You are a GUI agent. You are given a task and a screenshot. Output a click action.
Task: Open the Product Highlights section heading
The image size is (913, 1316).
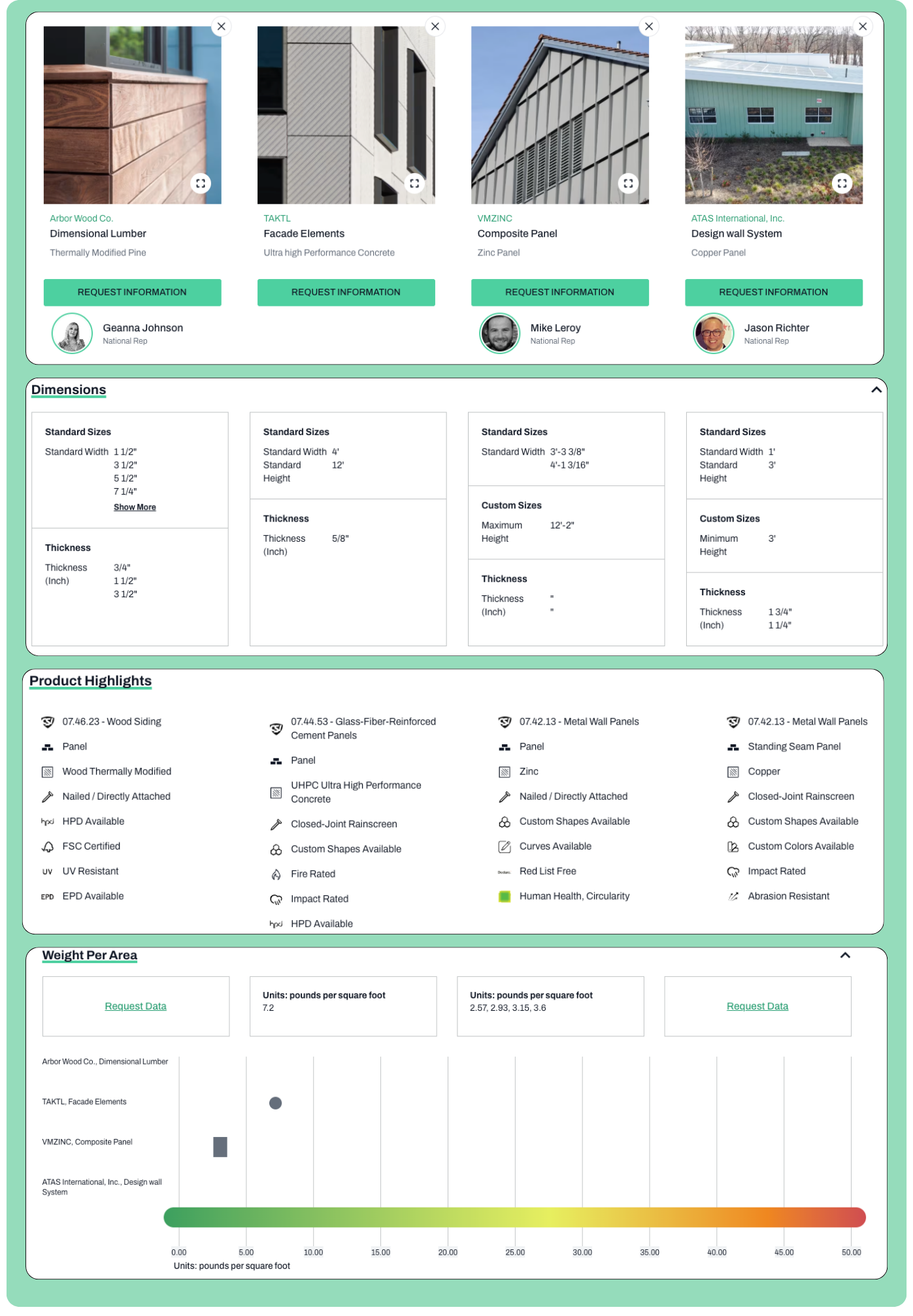point(90,682)
